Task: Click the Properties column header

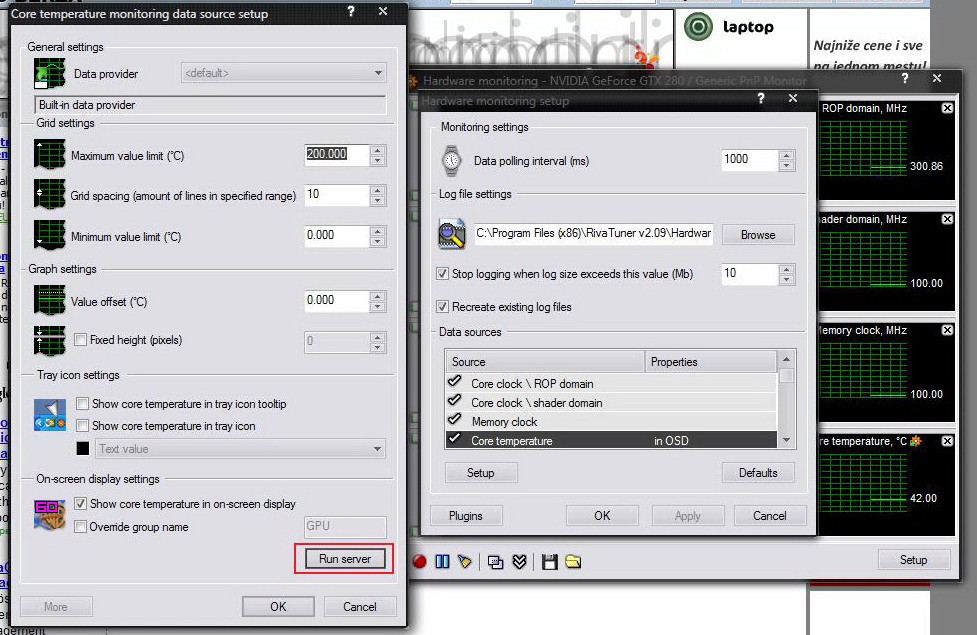Action: coord(710,361)
